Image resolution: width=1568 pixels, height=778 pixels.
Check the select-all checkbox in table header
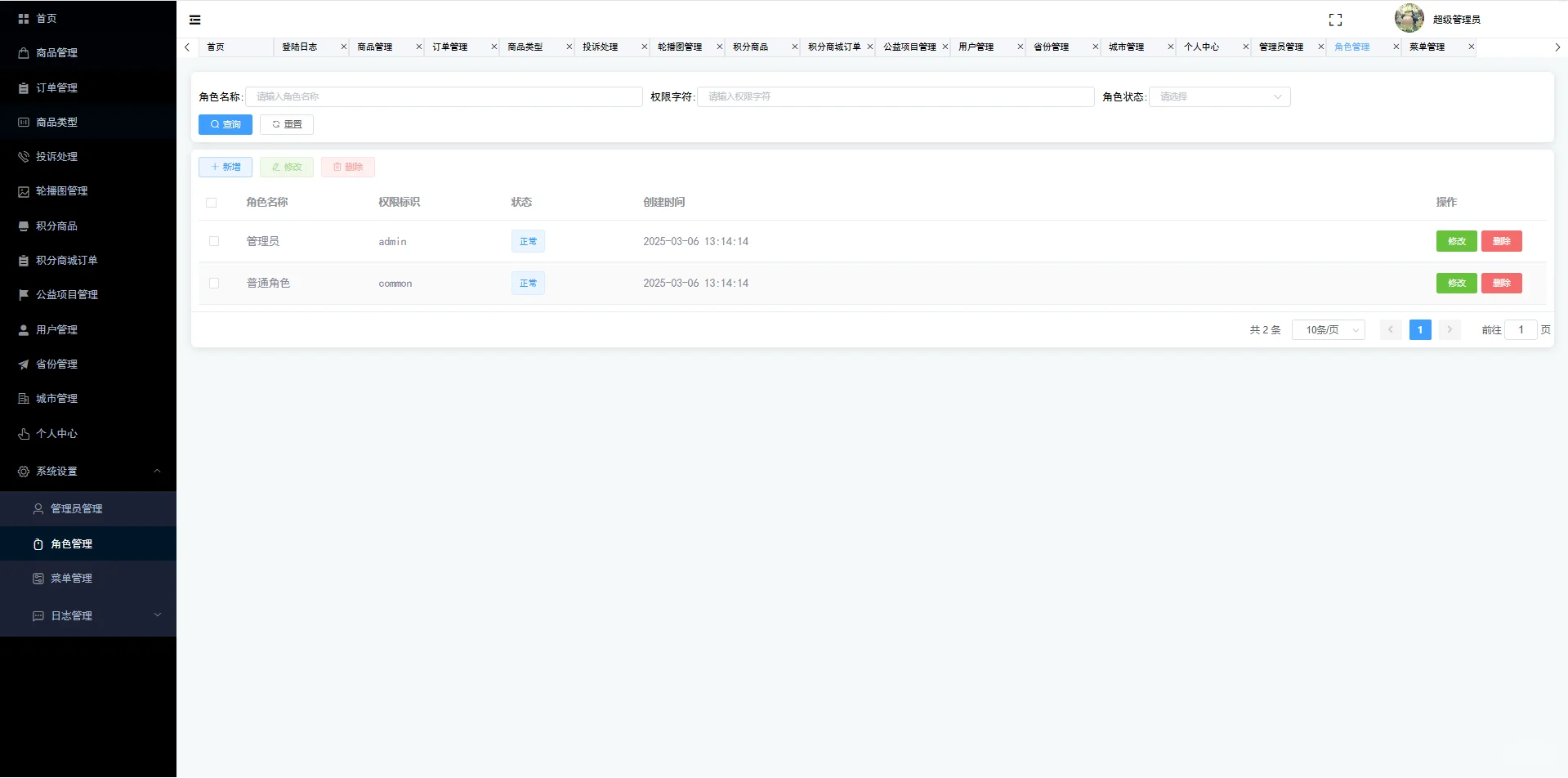point(212,203)
